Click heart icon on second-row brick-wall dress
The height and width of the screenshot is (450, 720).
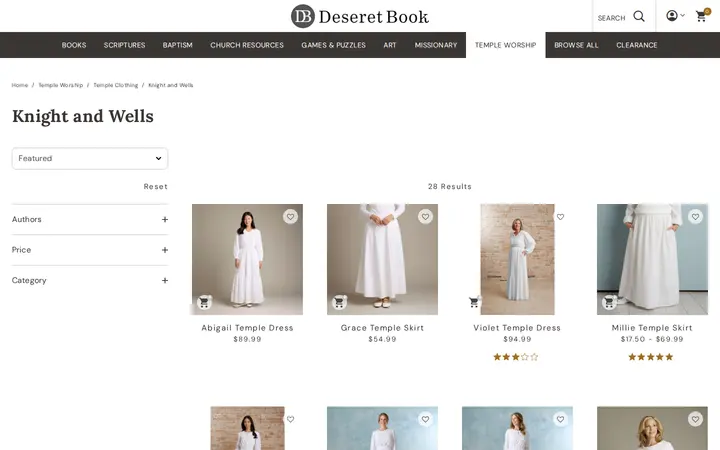(x=290, y=419)
